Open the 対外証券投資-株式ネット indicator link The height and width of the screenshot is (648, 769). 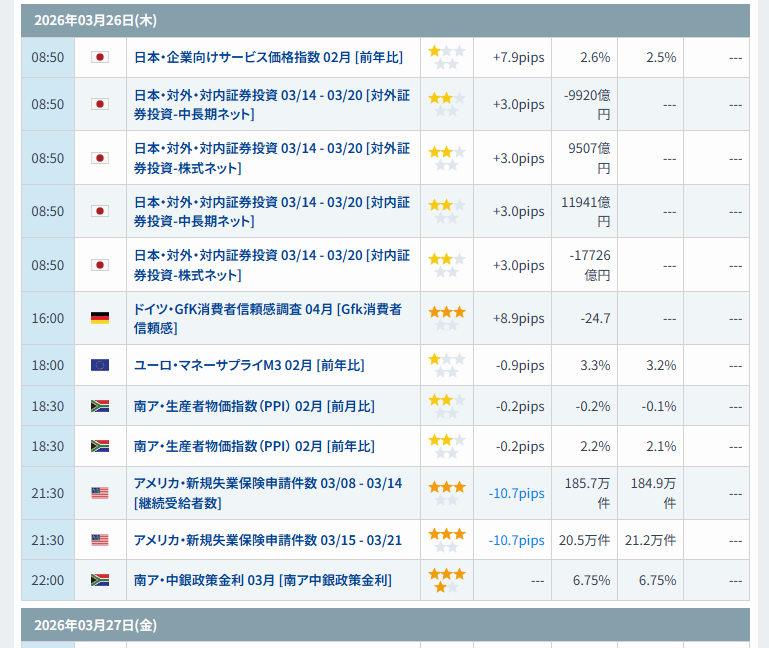point(271,158)
